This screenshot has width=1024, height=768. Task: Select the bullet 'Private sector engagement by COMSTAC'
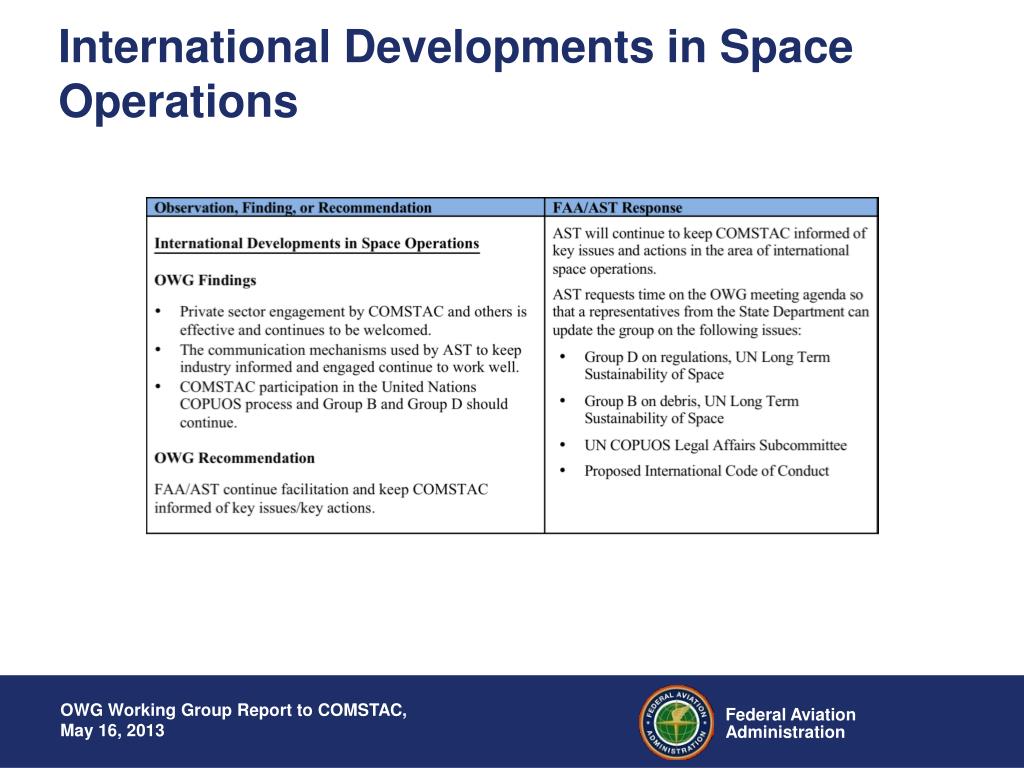(x=353, y=320)
